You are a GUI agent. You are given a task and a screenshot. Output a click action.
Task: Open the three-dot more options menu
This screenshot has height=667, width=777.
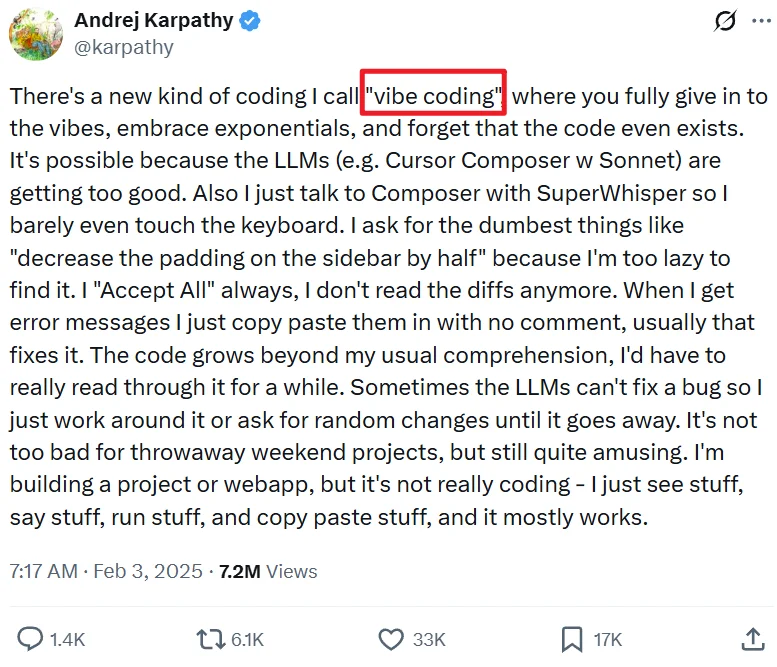(x=762, y=21)
